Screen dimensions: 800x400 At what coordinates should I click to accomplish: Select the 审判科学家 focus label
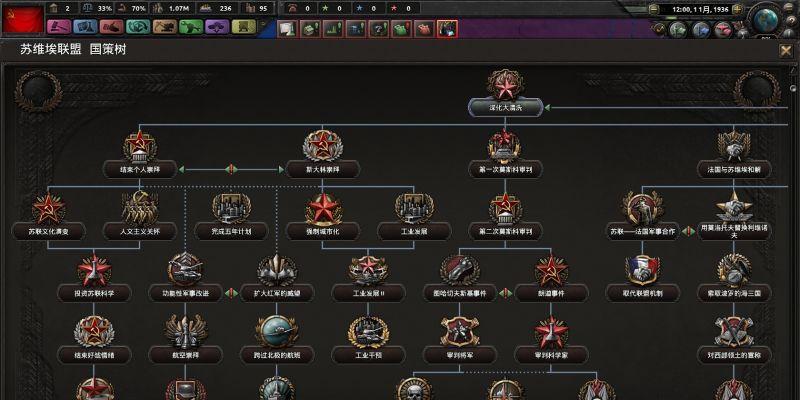(551, 355)
